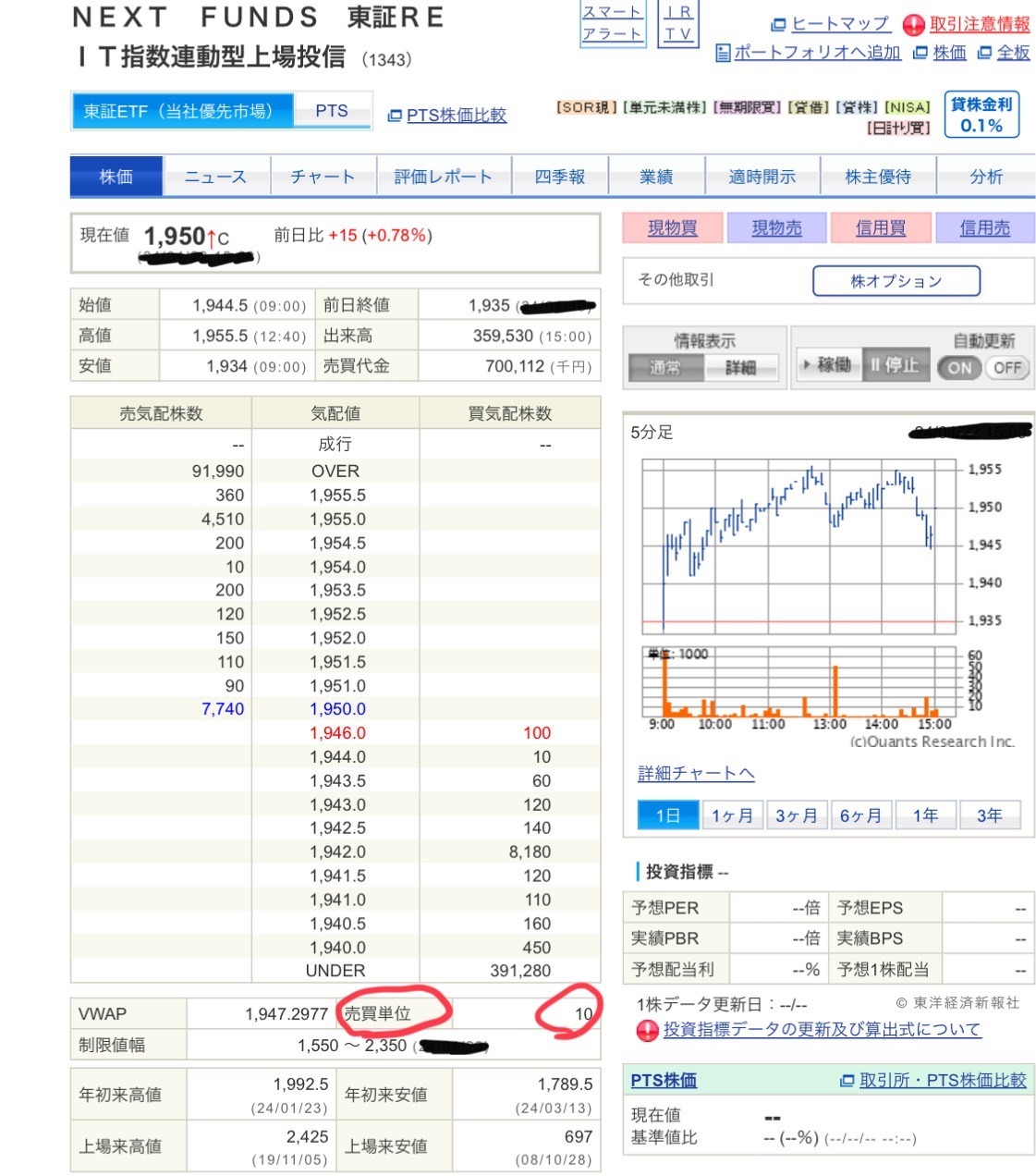This screenshot has width=1036, height=1176.
Task: Click the OVER row quantity 91,990
Action: (218, 472)
